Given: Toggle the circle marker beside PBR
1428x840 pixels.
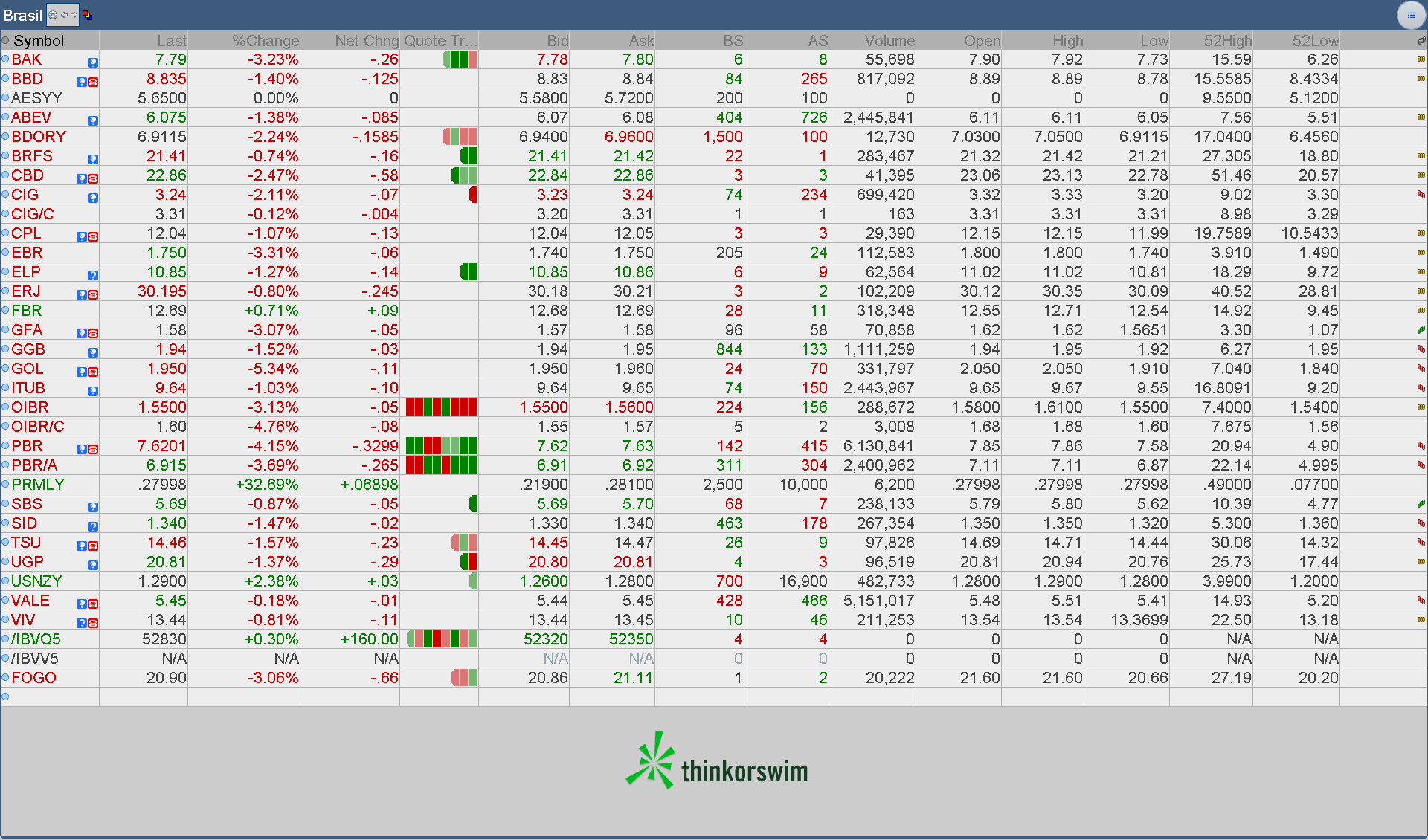Looking at the screenshot, I should [x=5, y=446].
